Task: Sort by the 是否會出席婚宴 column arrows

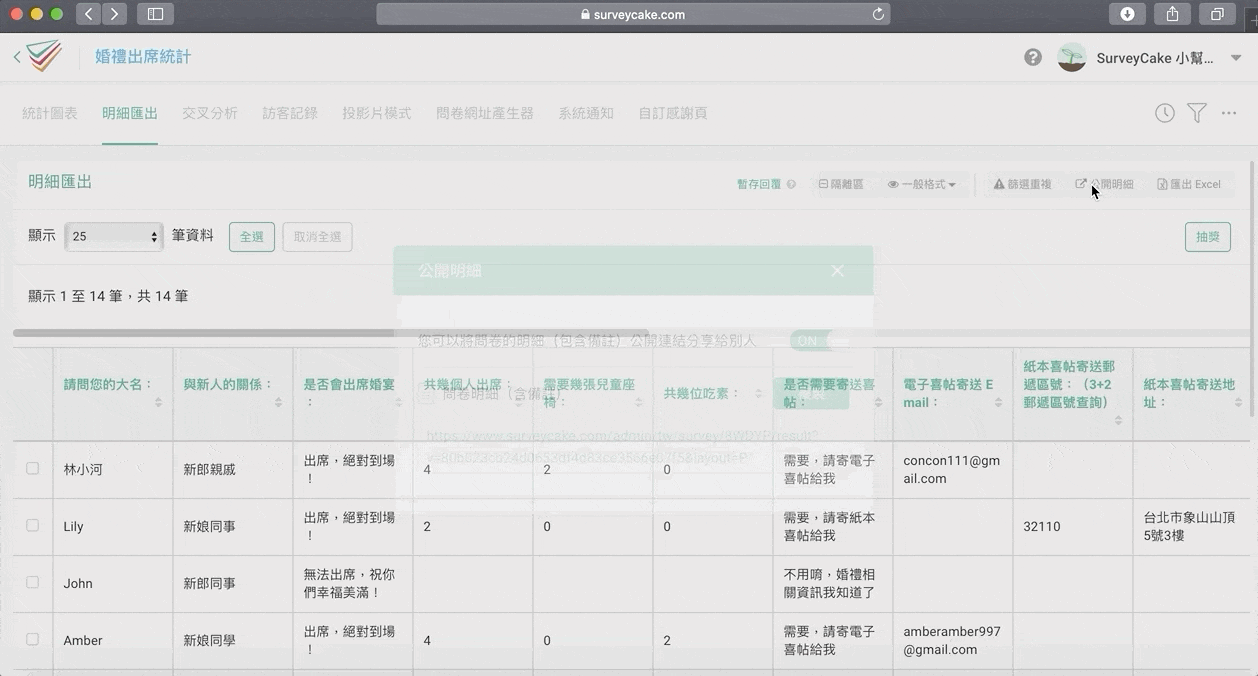Action: point(398,402)
